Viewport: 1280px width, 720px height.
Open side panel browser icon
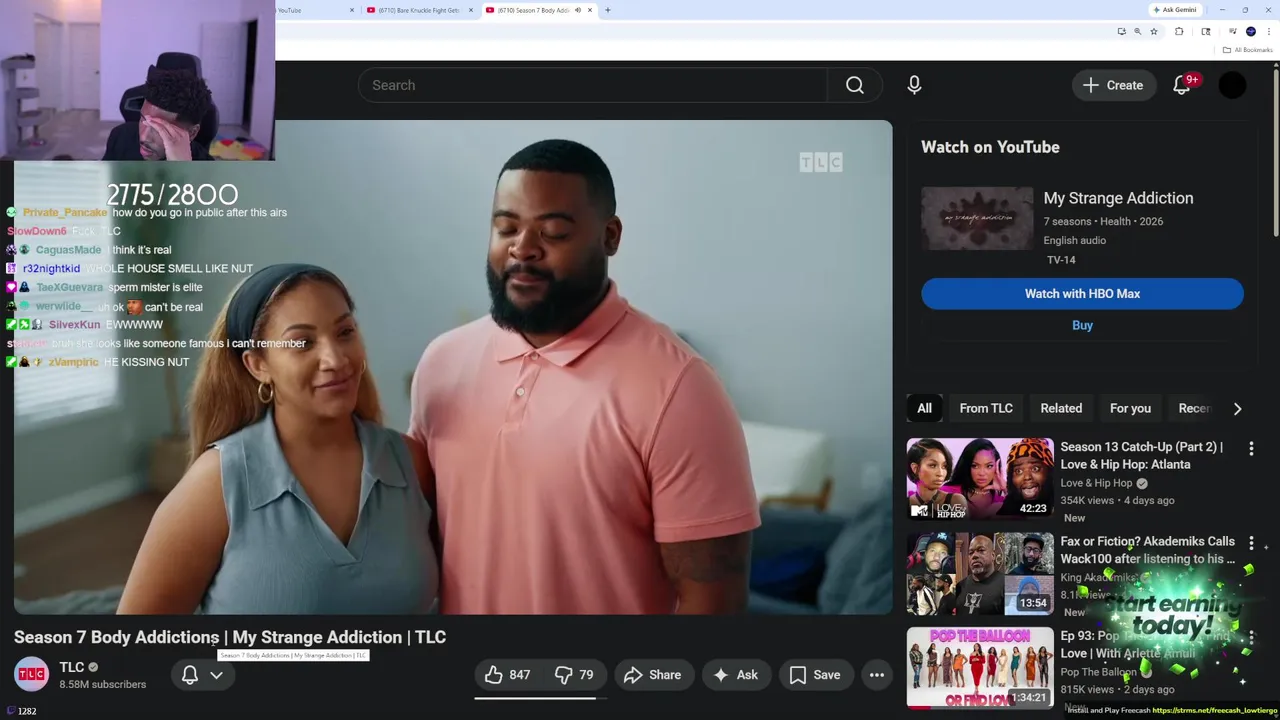[x=1206, y=31]
